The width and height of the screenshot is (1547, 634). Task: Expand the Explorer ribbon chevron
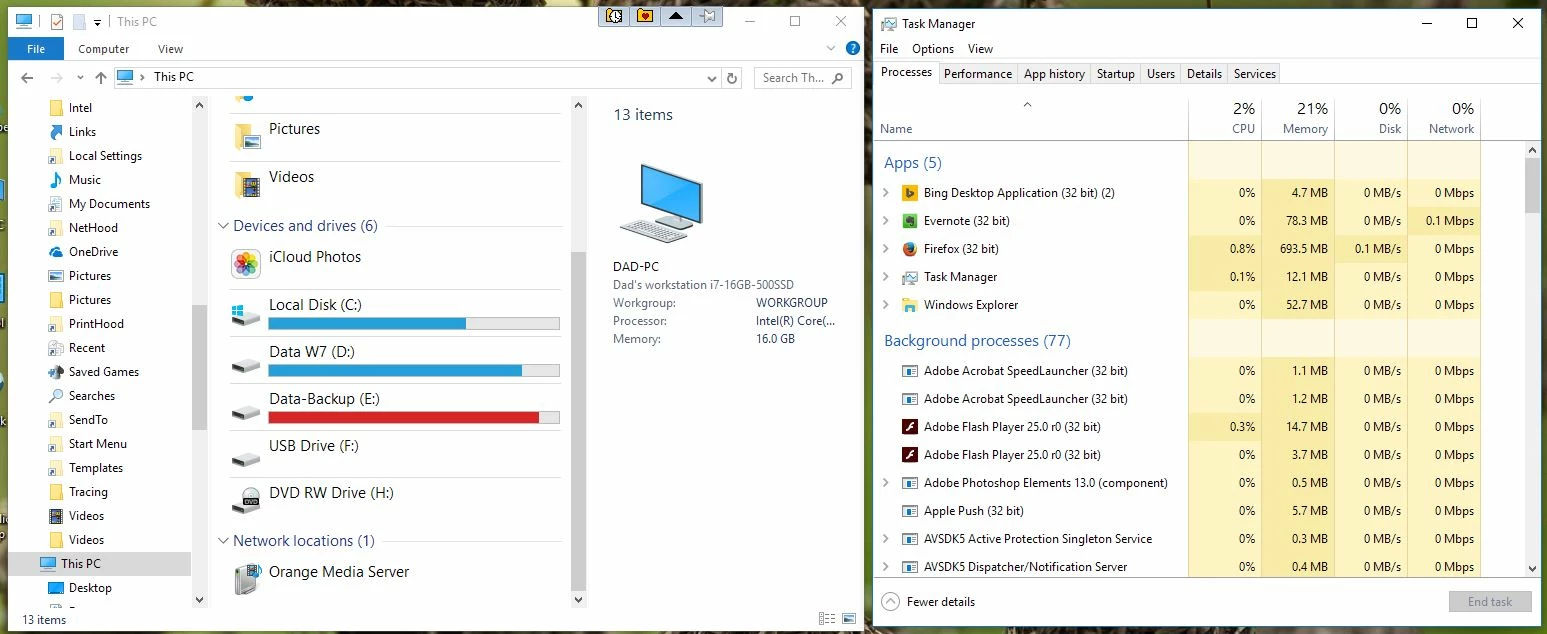pyautogui.click(x=831, y=48)
